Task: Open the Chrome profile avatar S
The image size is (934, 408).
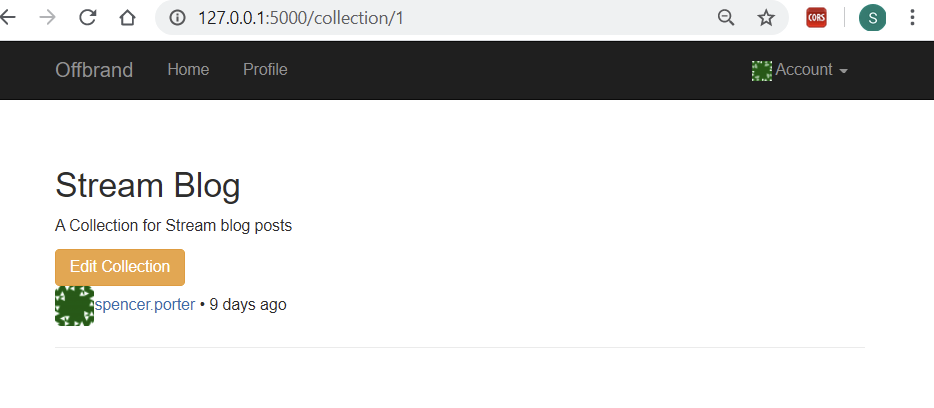Action: 872,18
